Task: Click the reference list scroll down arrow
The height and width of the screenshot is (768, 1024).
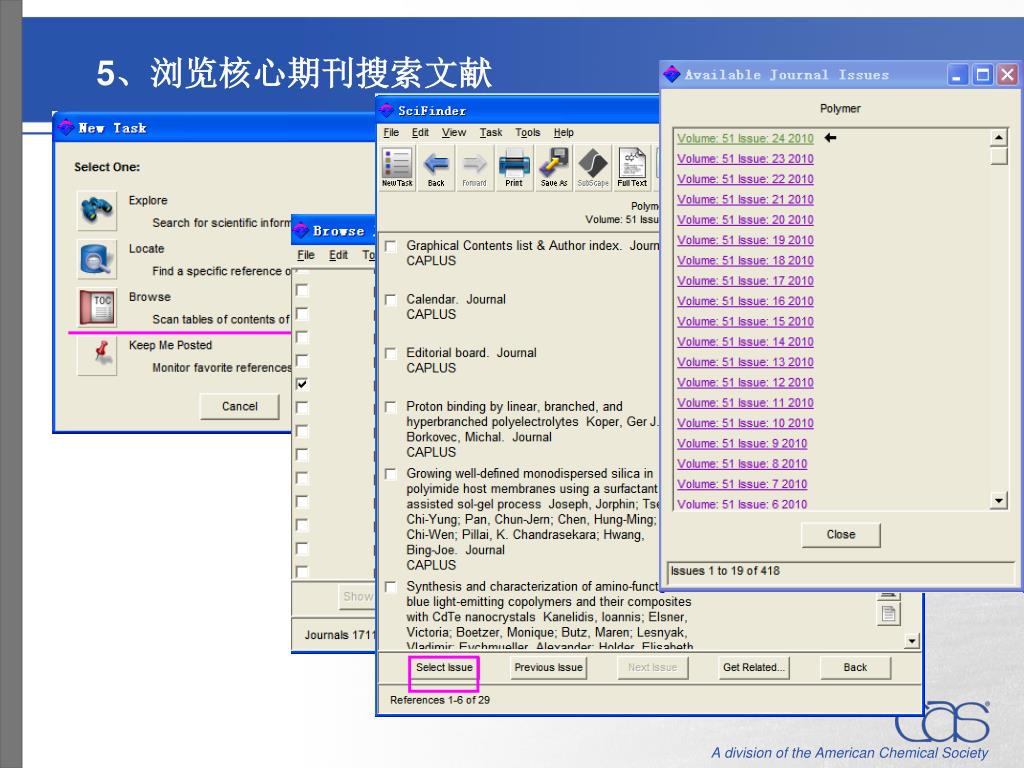Action: [912, 641]
